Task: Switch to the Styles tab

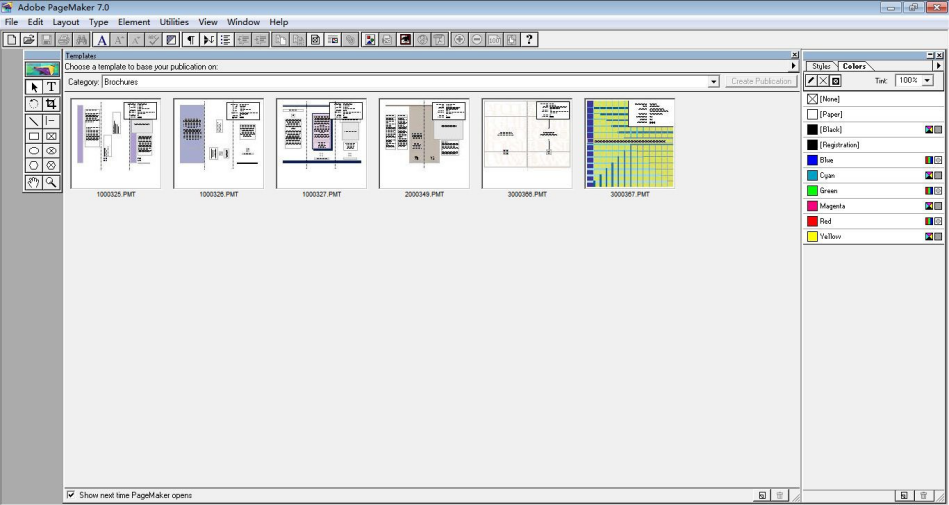Action: coord(821,66)
